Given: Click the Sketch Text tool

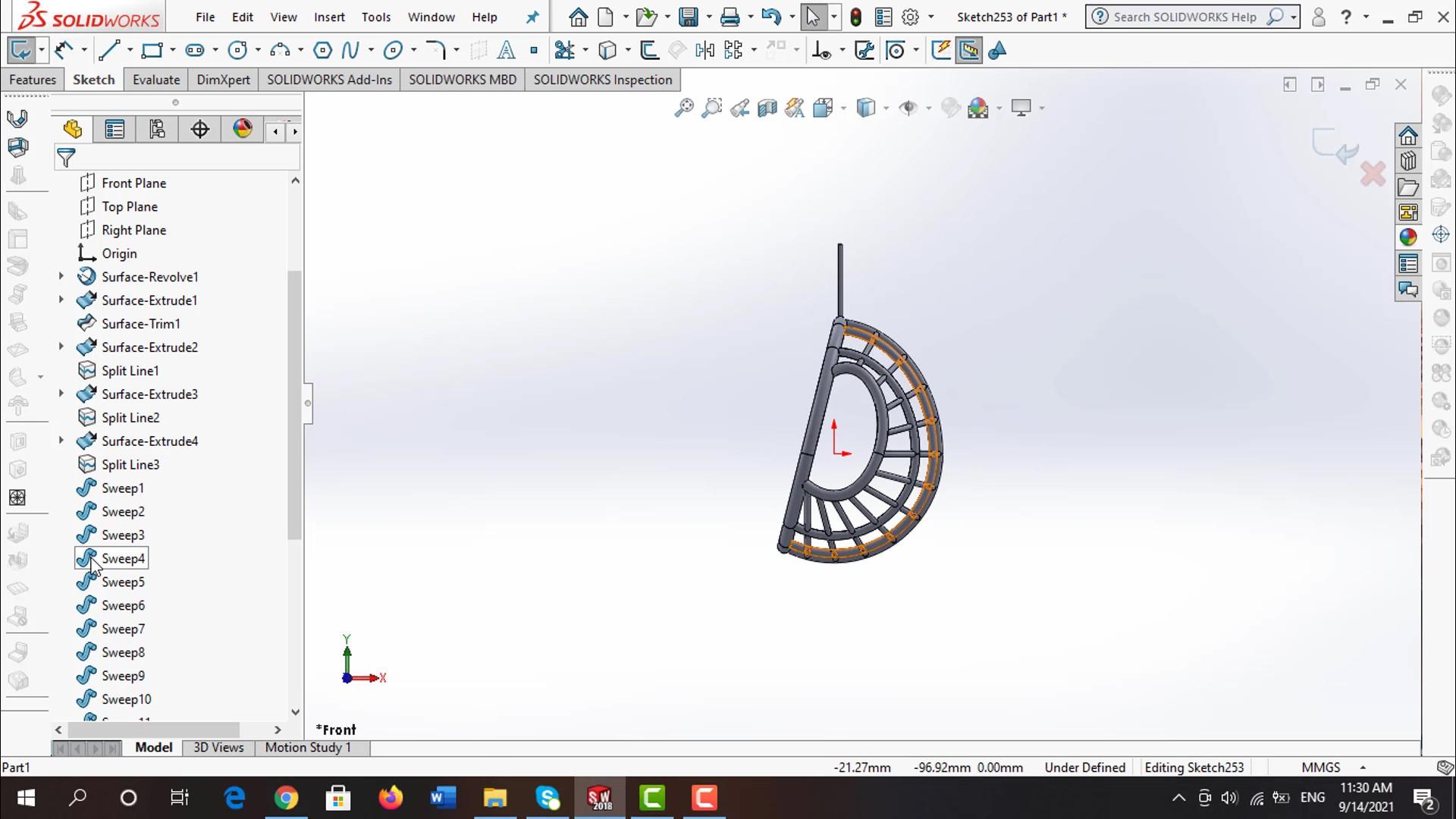Looking at the screenshot, I should point(506,51).
